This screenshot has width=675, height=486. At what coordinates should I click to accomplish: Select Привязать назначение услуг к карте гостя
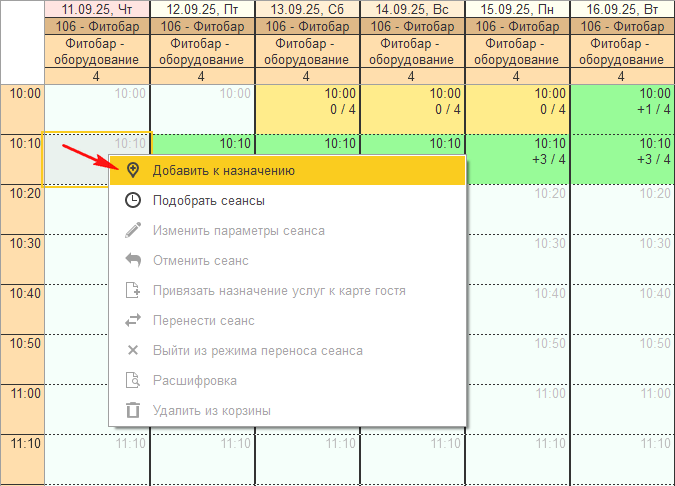(x=288, y=291)
